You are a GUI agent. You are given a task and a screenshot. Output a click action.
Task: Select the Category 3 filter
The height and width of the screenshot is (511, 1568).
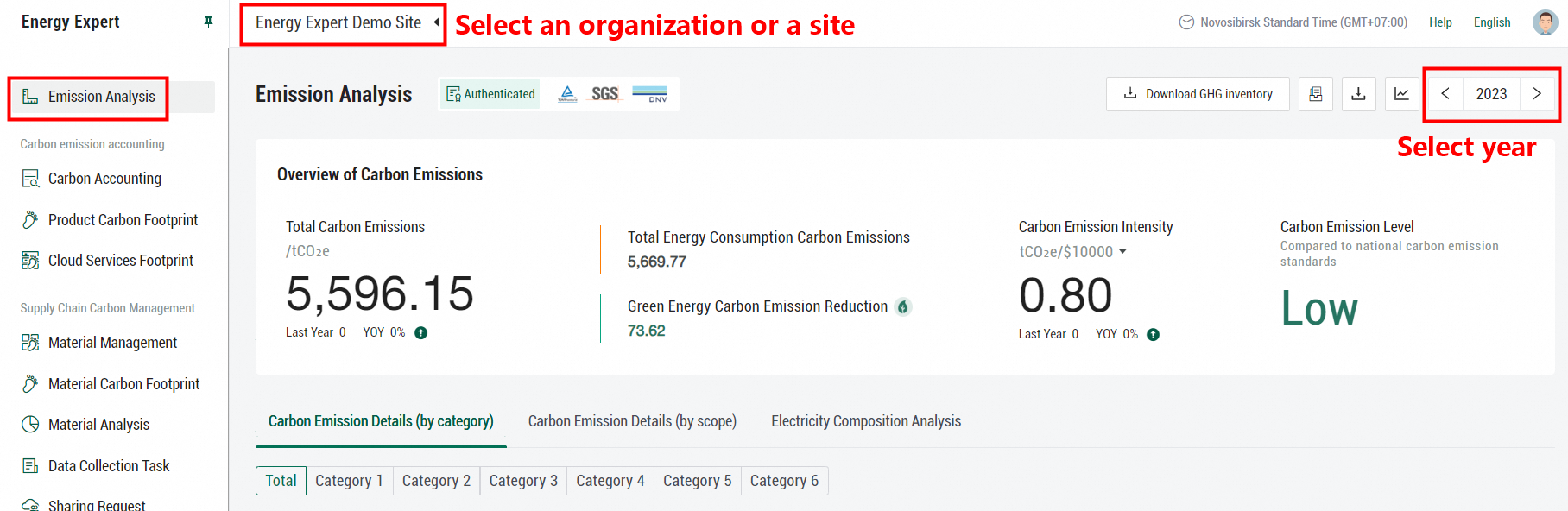coord(523,481)
